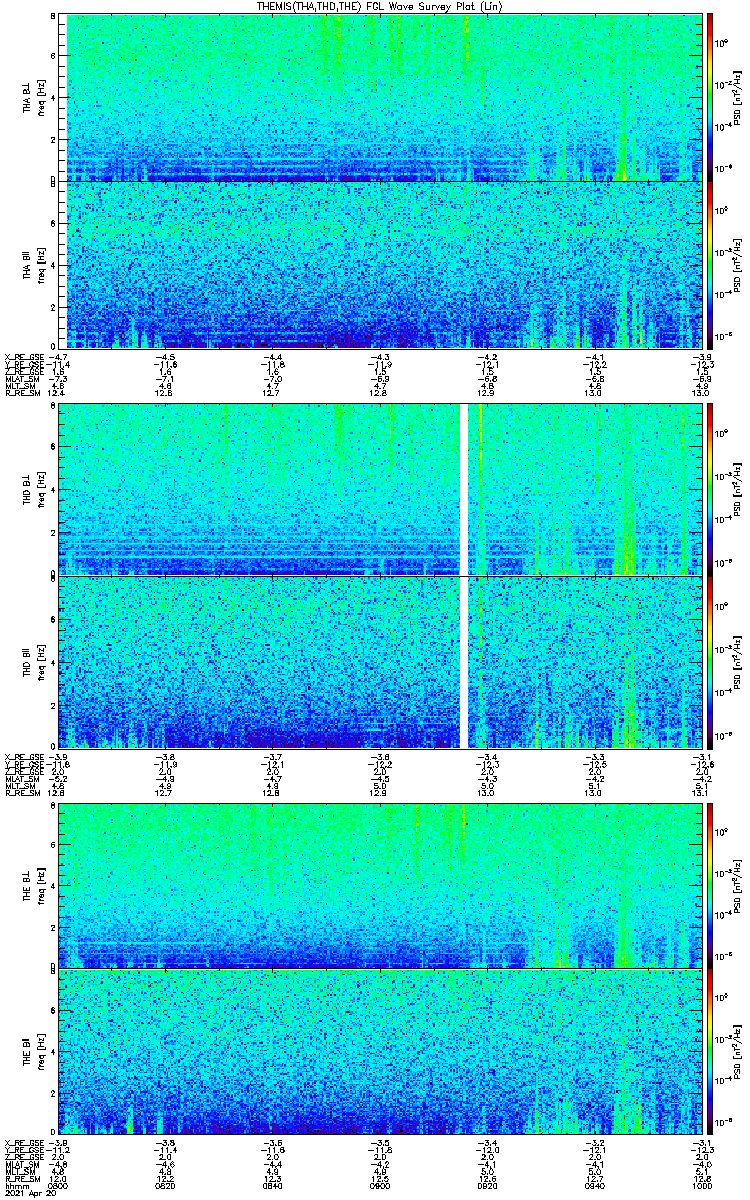Click the THE B-perpendicular PSD color bar
The image size is (750, 1200).
tap(711, 885)
